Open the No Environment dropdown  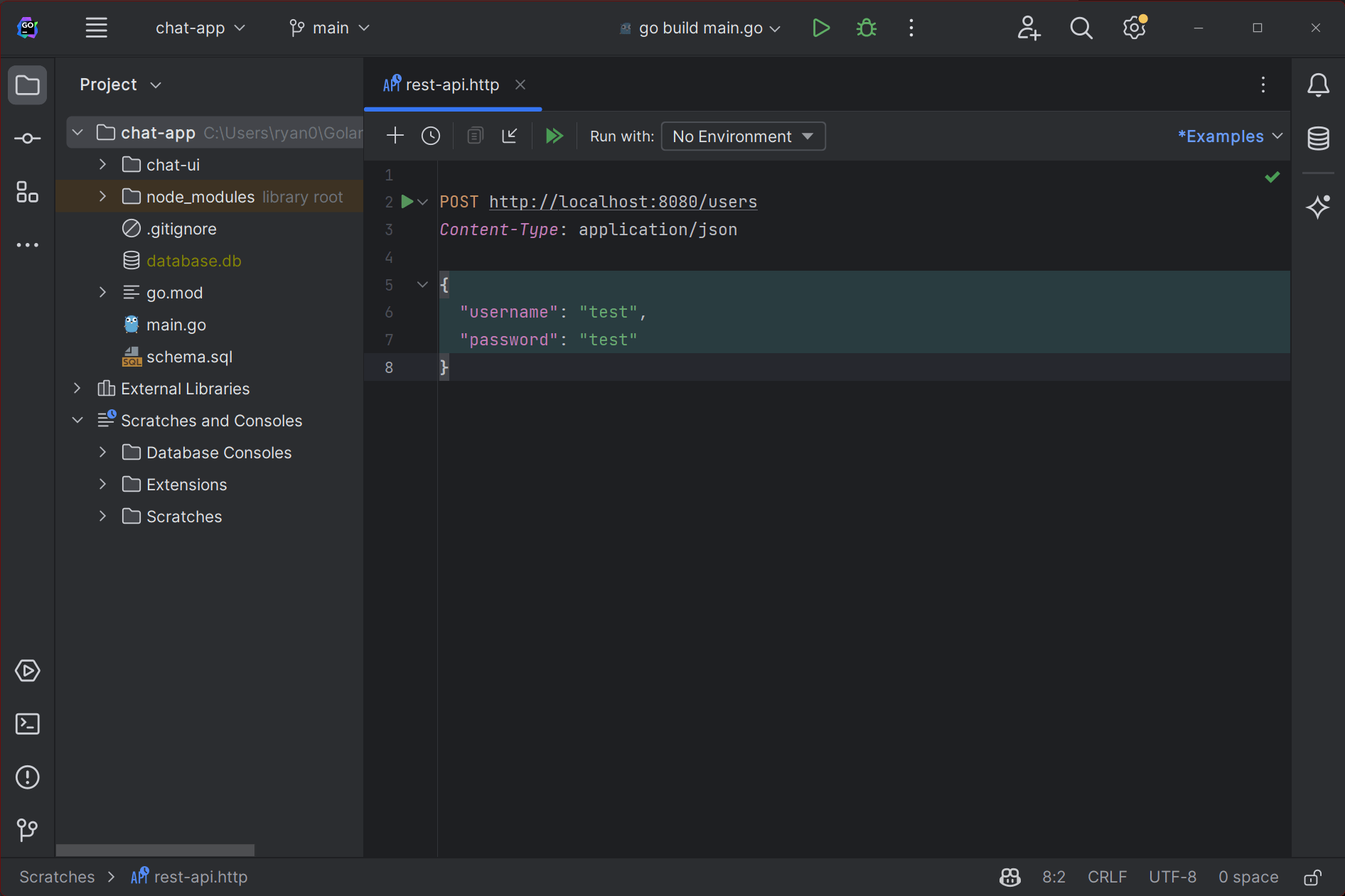pos(743,136)
